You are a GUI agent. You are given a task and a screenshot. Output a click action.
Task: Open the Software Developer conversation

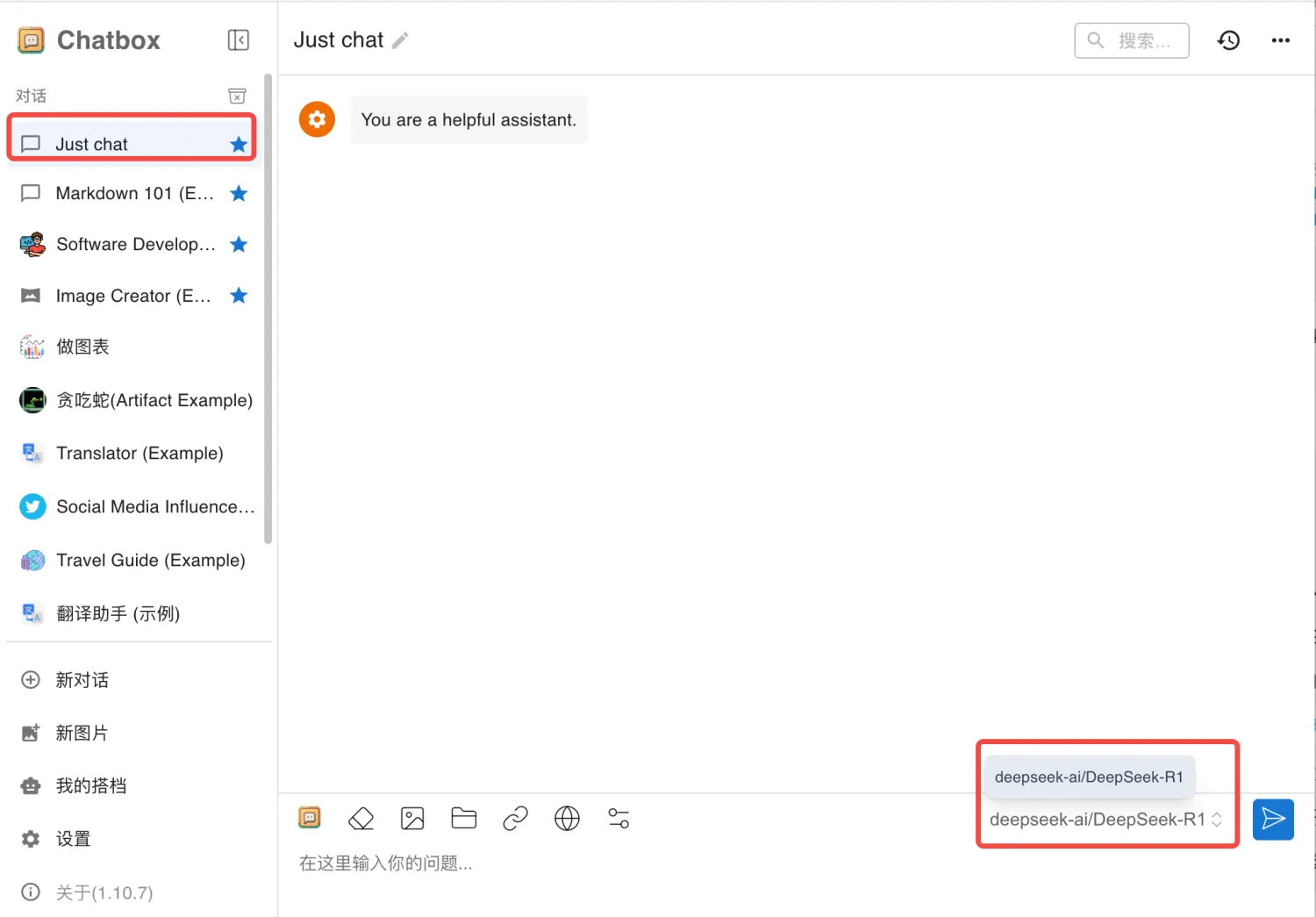tap(133, 244)
